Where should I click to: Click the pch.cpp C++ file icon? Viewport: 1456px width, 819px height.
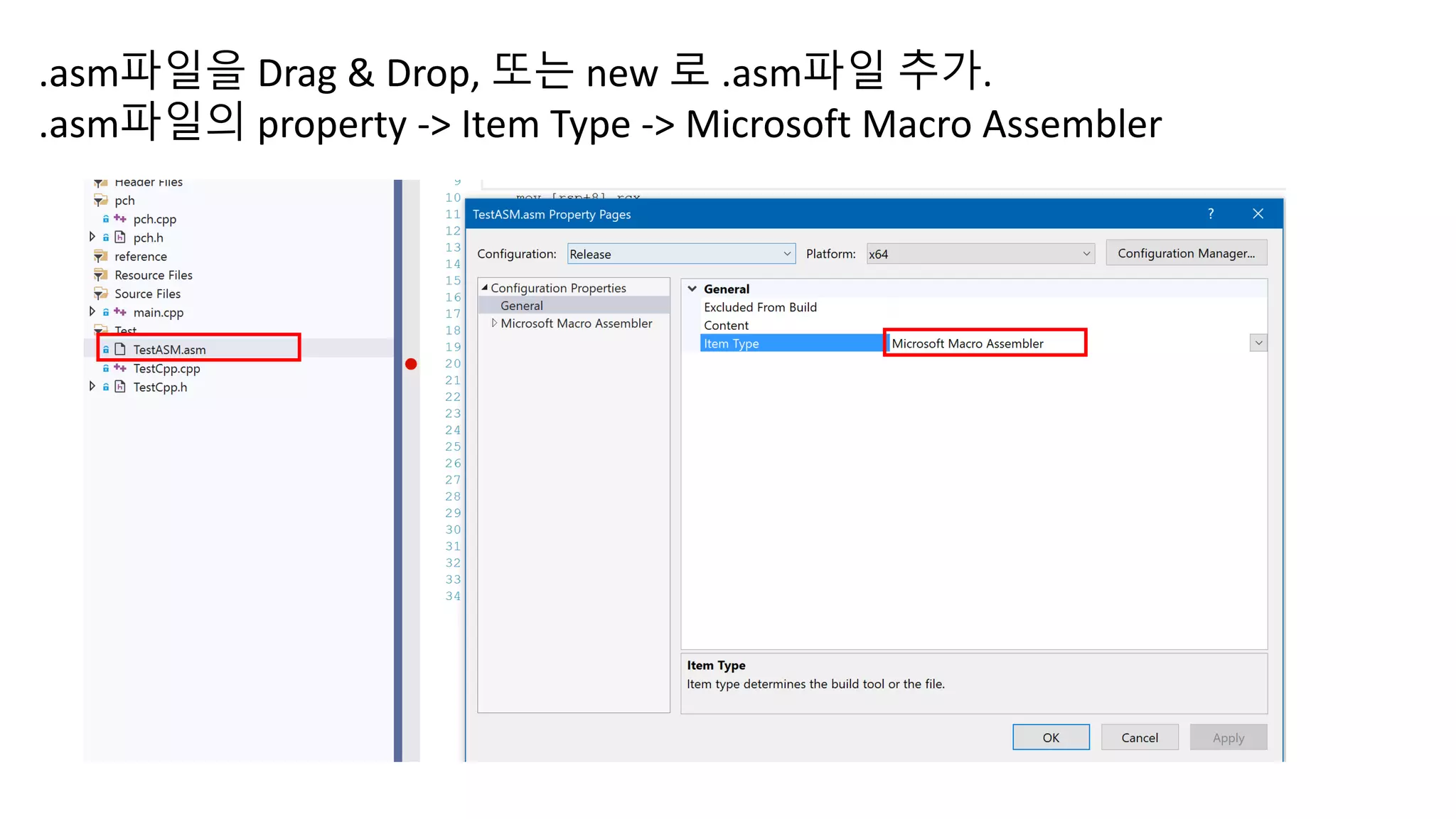(x=120, y=219)
